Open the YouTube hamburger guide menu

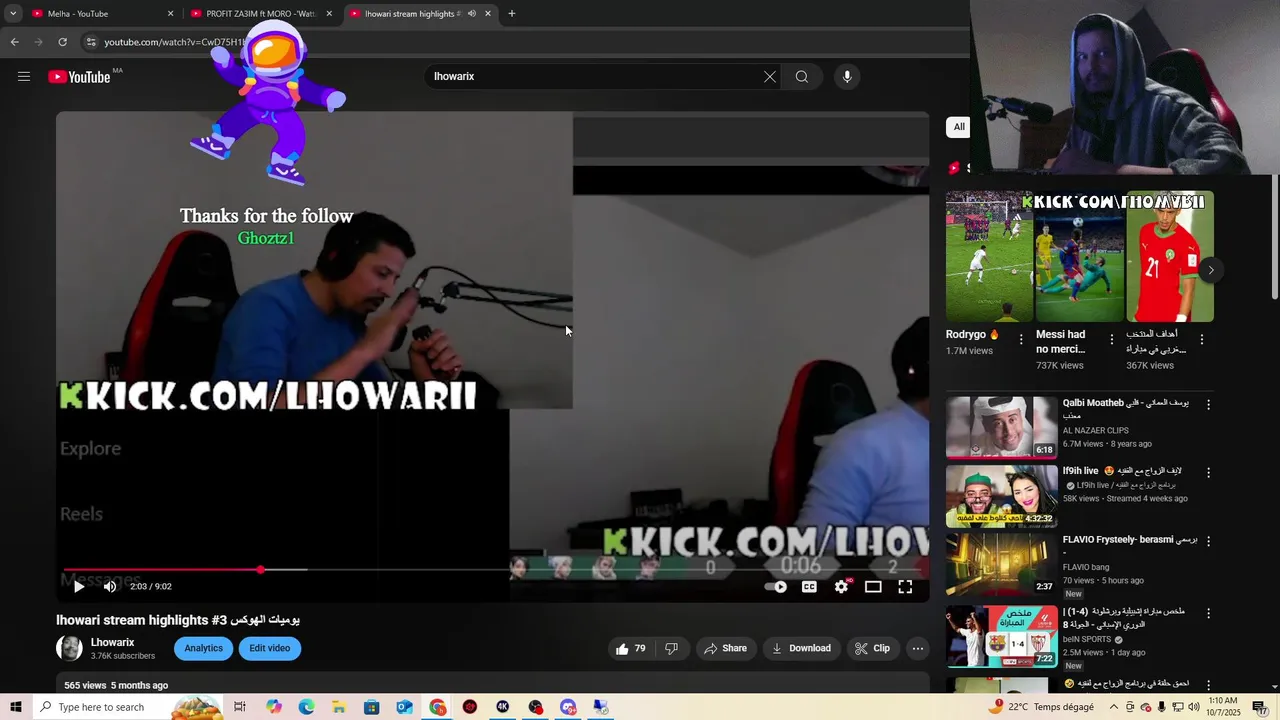[24, 77]
